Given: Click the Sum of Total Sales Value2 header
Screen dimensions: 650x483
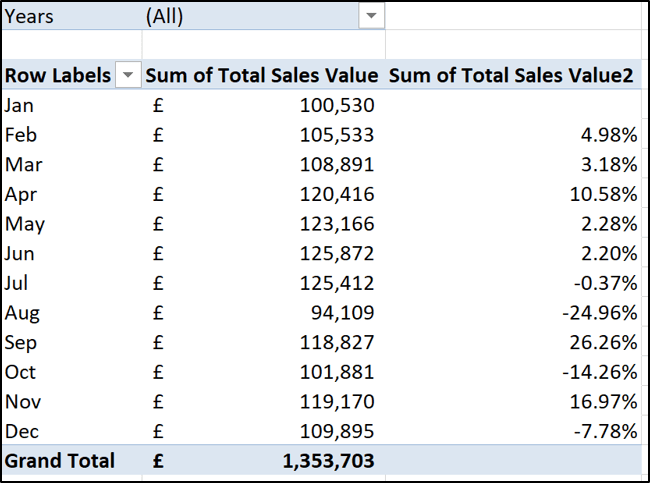Looking at the screenshot, I should tap(510, 76).
